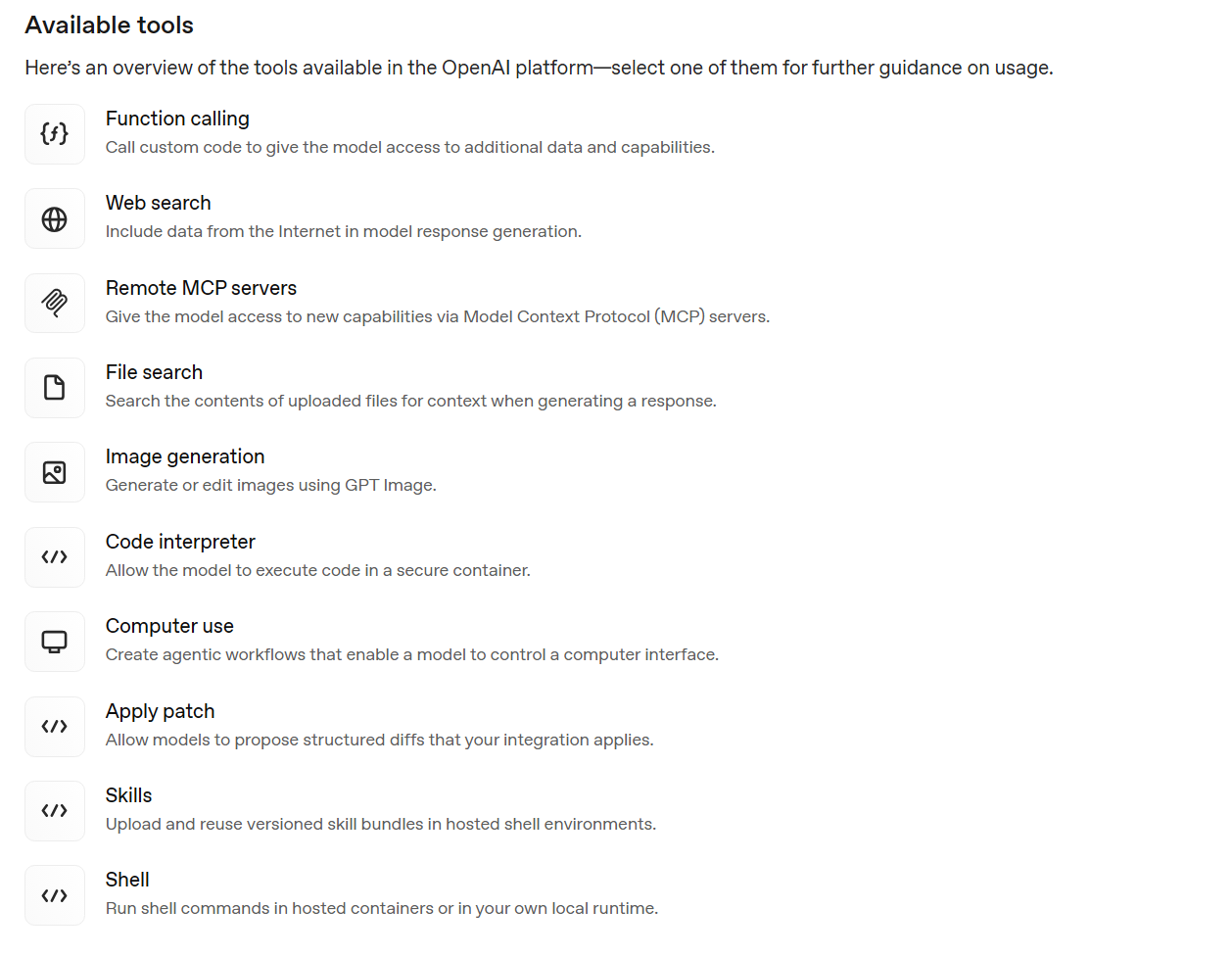
Task: Click the Remote MCP servers icon
Action: click(x=55, y=304)
